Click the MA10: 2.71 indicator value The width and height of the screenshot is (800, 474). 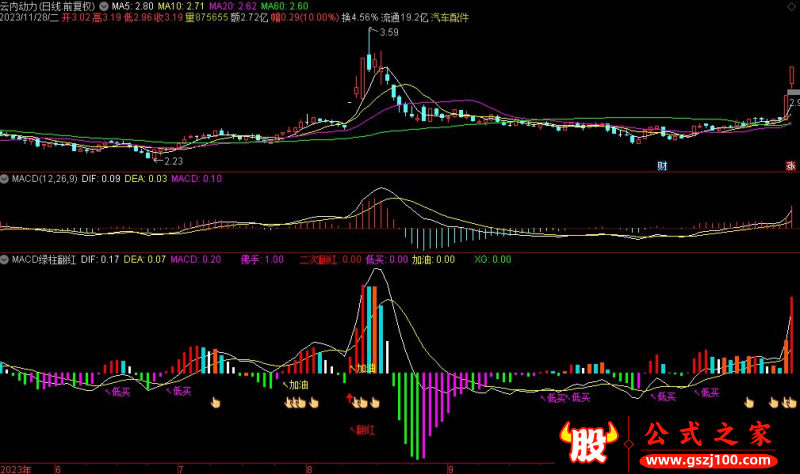(x=181, y=6)
